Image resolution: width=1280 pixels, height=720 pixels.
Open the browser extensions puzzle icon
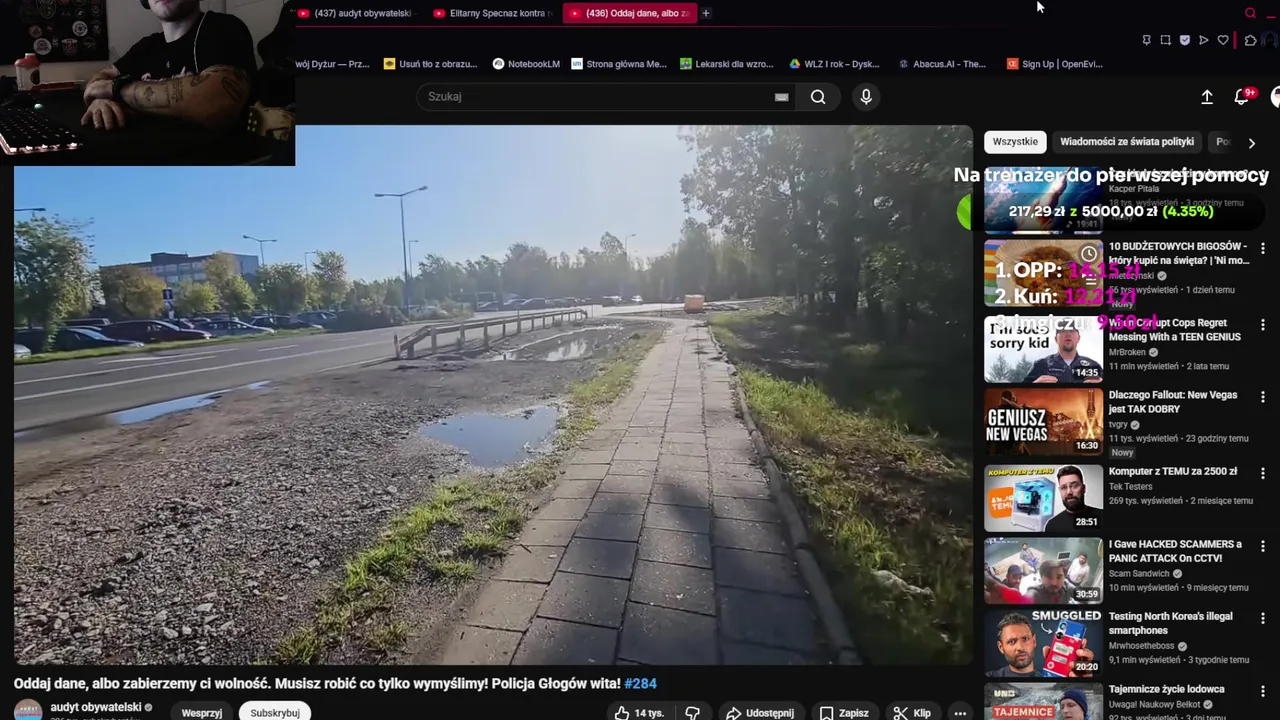(x=1250, y=40)
